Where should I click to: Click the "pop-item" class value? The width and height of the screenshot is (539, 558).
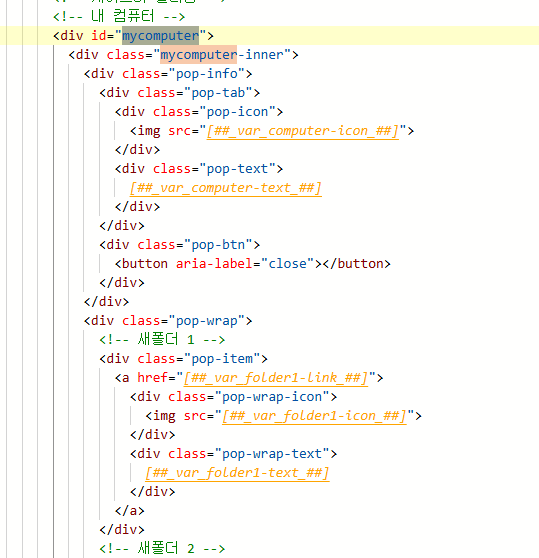tap(222, 358)
